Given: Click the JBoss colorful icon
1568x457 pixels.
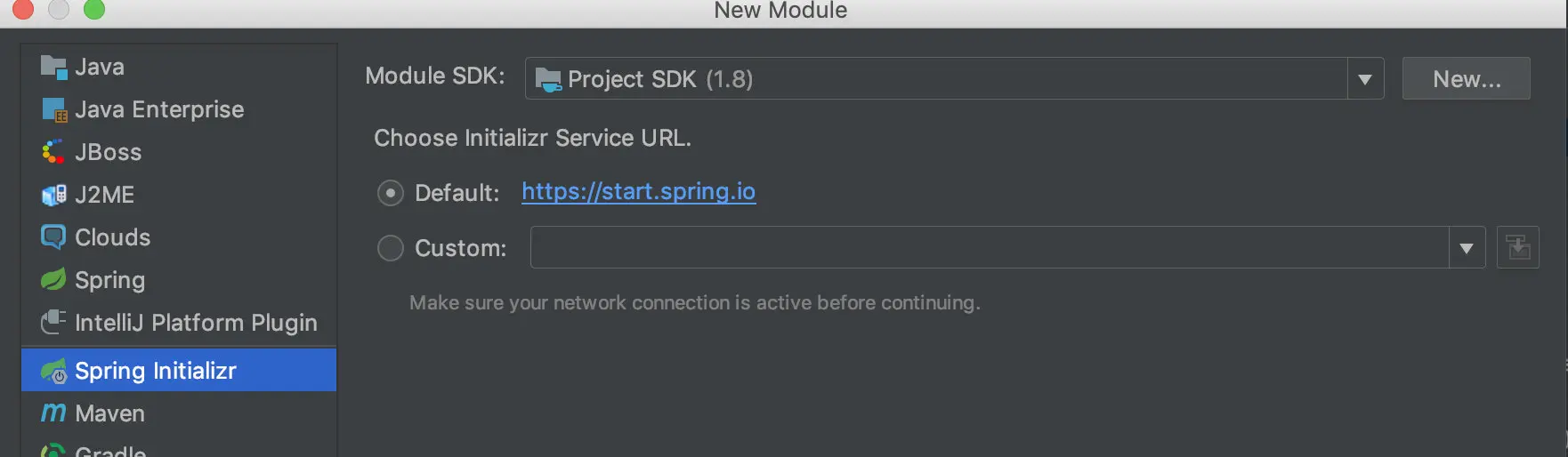Looking at the screenshot, I should pyautogui.click(x=53, y=152).
